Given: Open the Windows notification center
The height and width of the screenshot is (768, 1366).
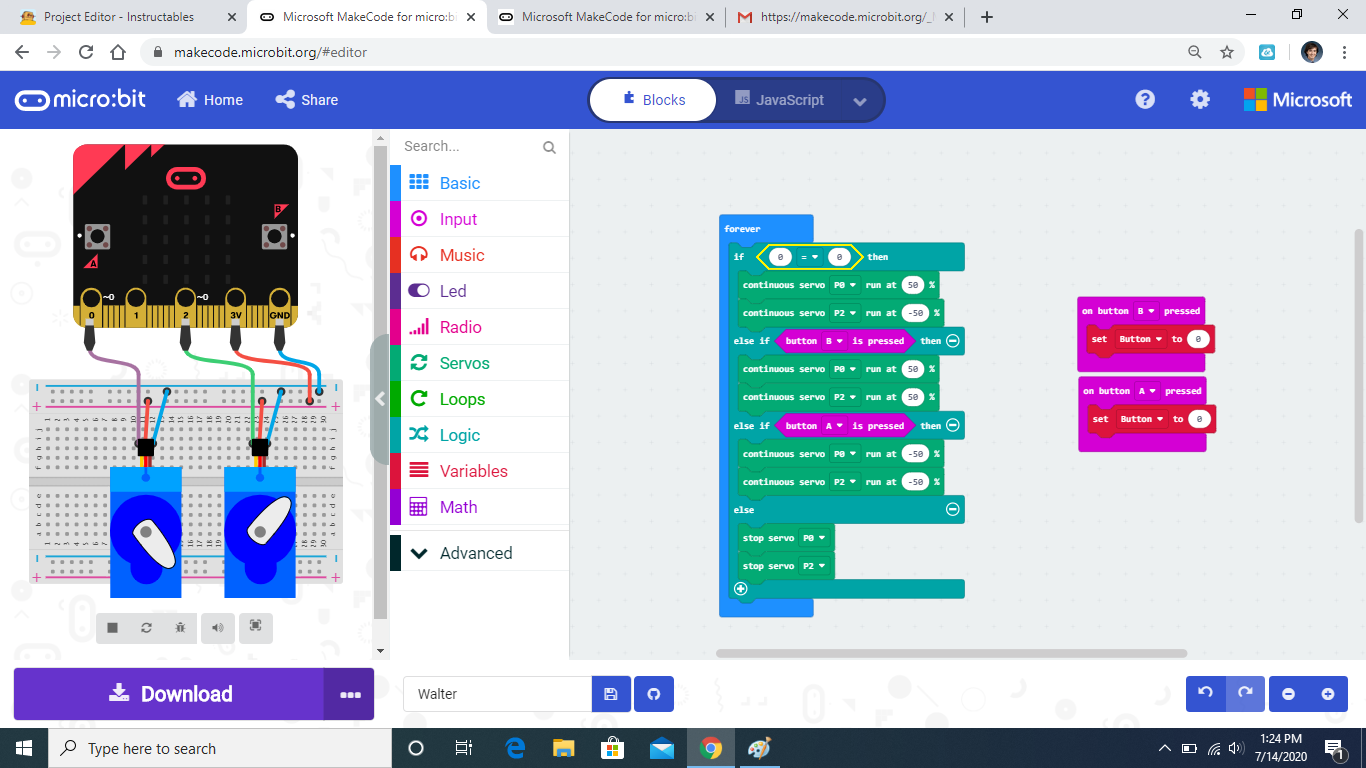Looking at the screenshot, I should pos(1334,748).
